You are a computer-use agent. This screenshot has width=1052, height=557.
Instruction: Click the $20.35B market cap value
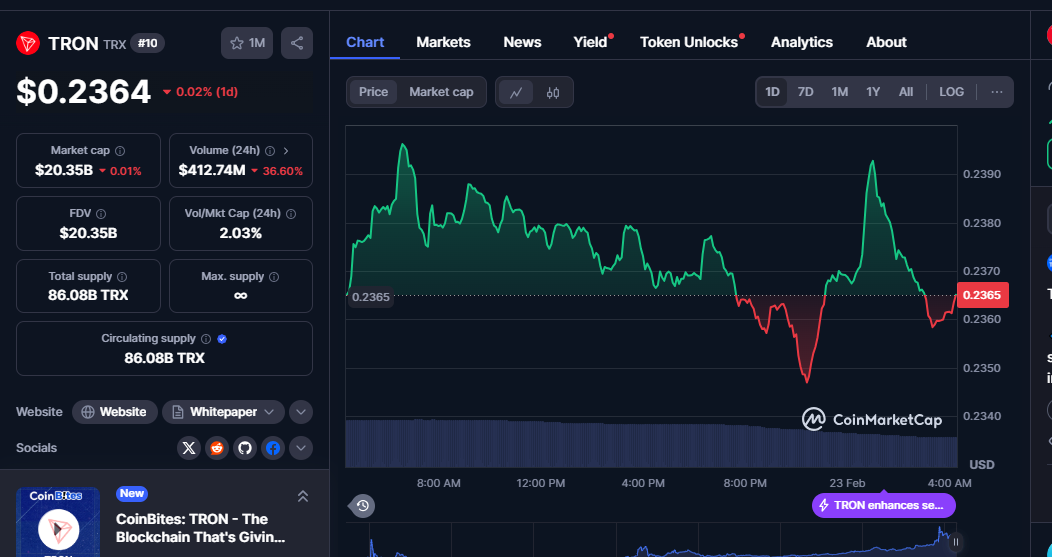(x=64, y=170)
